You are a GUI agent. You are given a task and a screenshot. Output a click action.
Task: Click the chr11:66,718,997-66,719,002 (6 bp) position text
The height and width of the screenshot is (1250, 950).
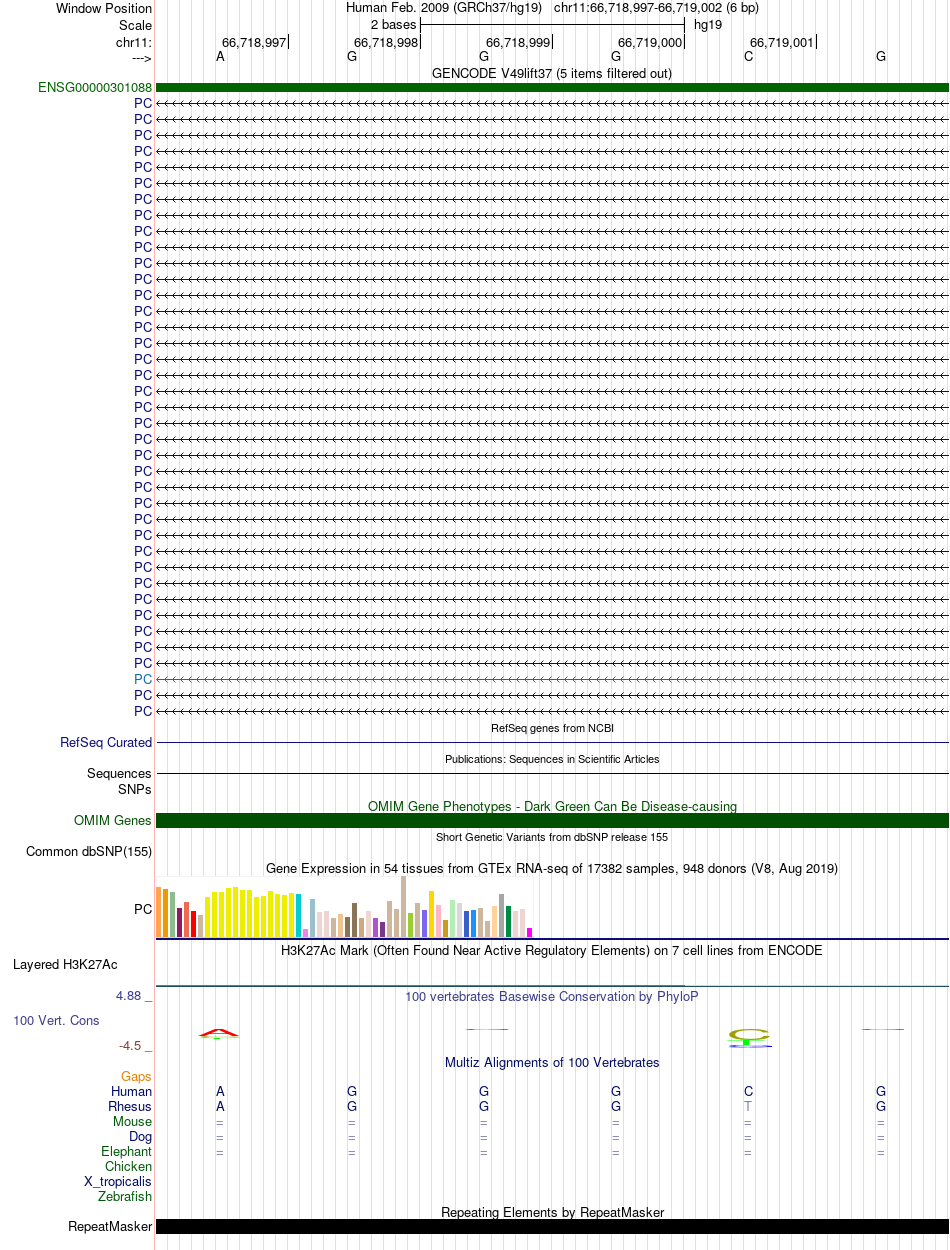pyautogui.click(x=656, y=7)
